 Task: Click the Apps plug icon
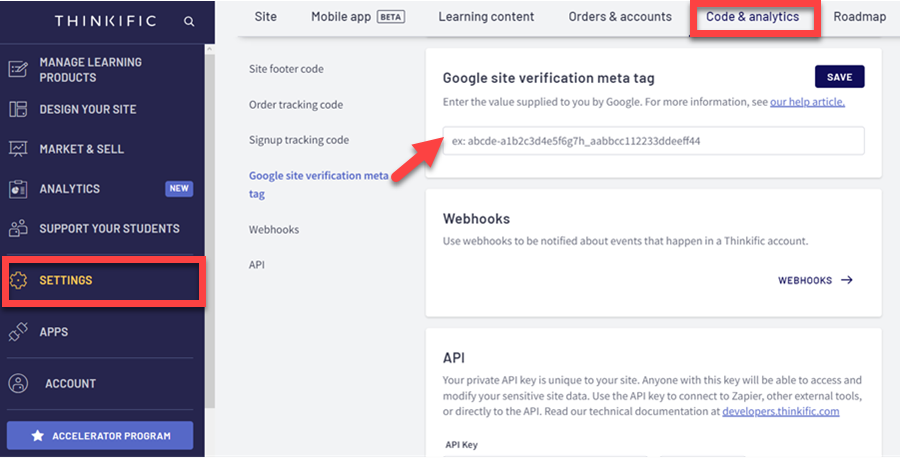17,332
